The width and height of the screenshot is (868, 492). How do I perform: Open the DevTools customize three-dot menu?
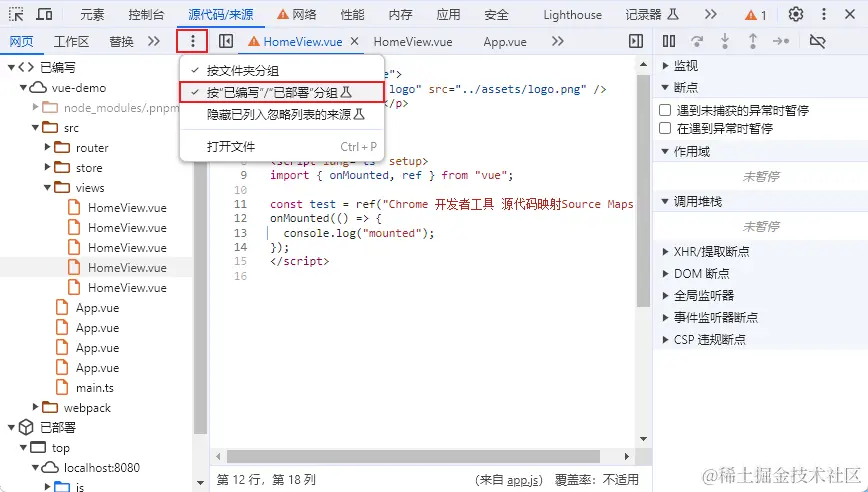[x=824, y=14]
